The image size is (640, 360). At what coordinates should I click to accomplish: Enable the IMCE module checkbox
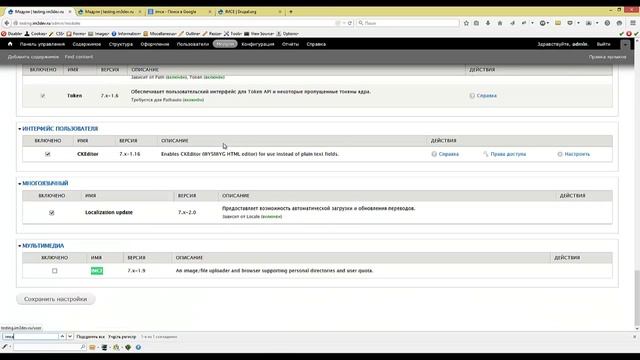[x=55, y=271]
